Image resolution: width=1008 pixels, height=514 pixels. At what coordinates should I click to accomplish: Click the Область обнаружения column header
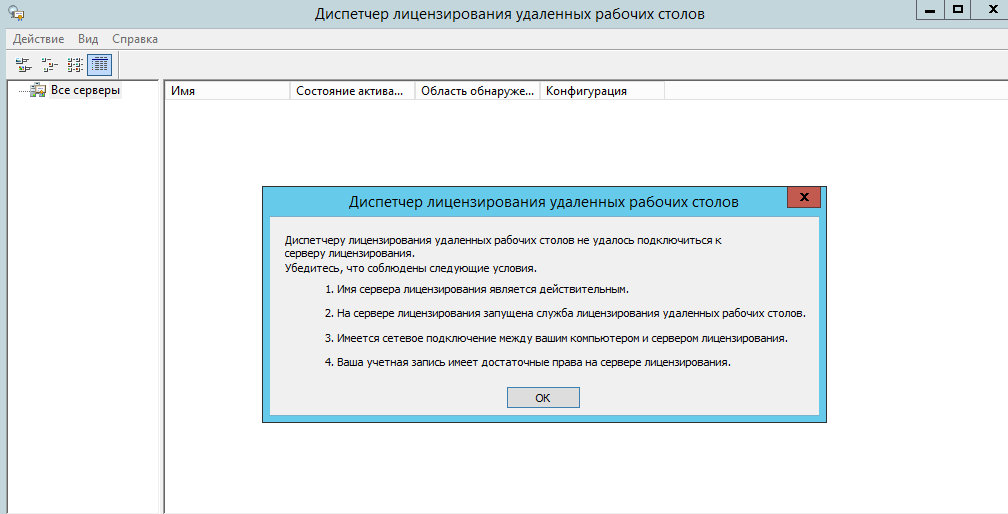tap(477, 91)
